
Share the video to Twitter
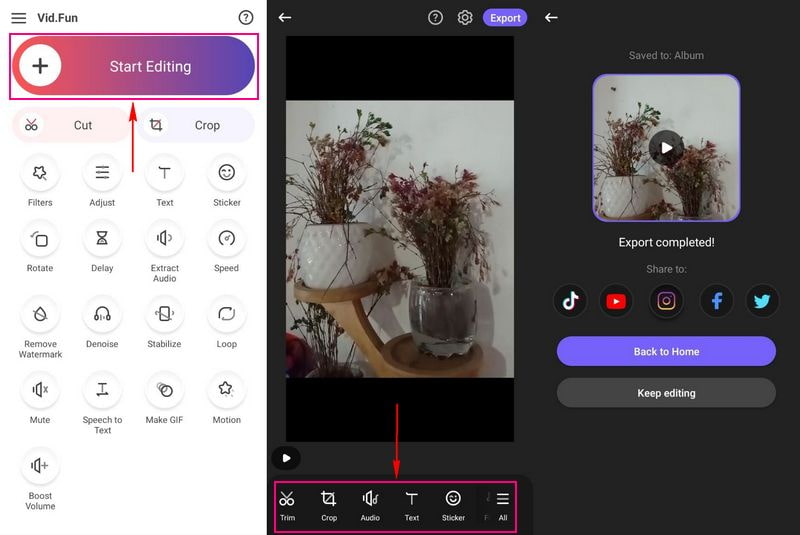[762, 301]
